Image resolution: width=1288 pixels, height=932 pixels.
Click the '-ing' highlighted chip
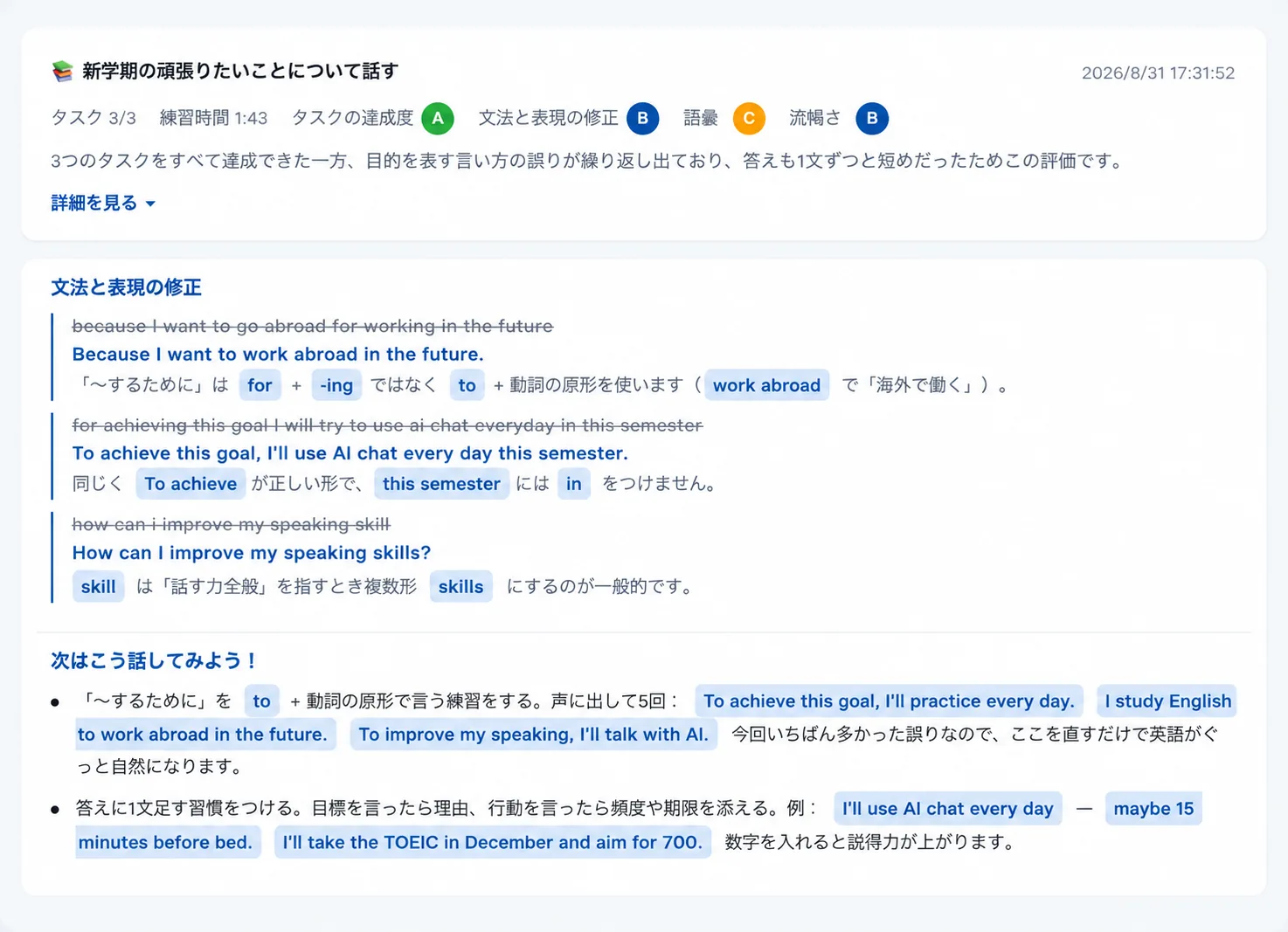(336, 385)
